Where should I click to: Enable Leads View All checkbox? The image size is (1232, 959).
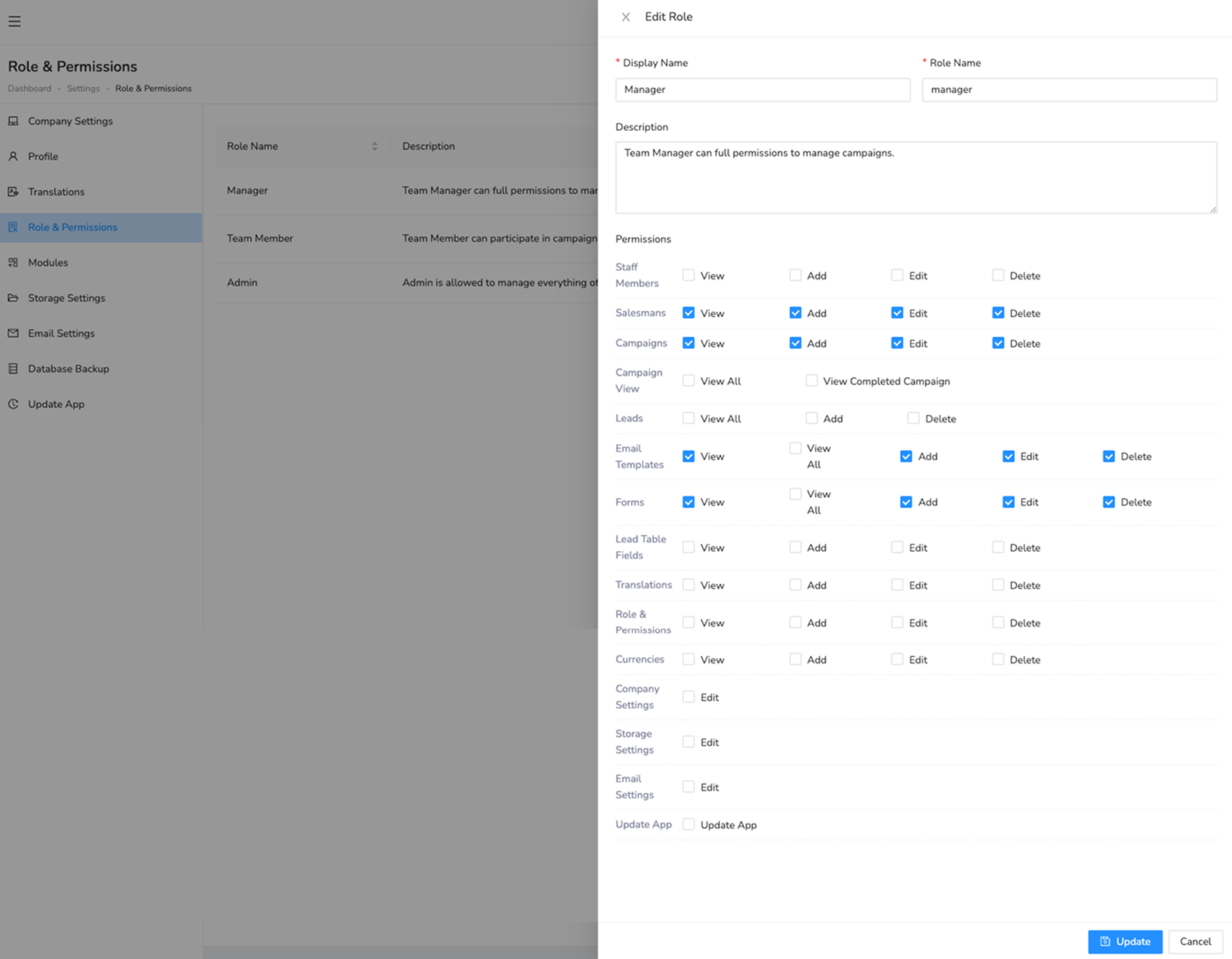click(x=688, y=418)
